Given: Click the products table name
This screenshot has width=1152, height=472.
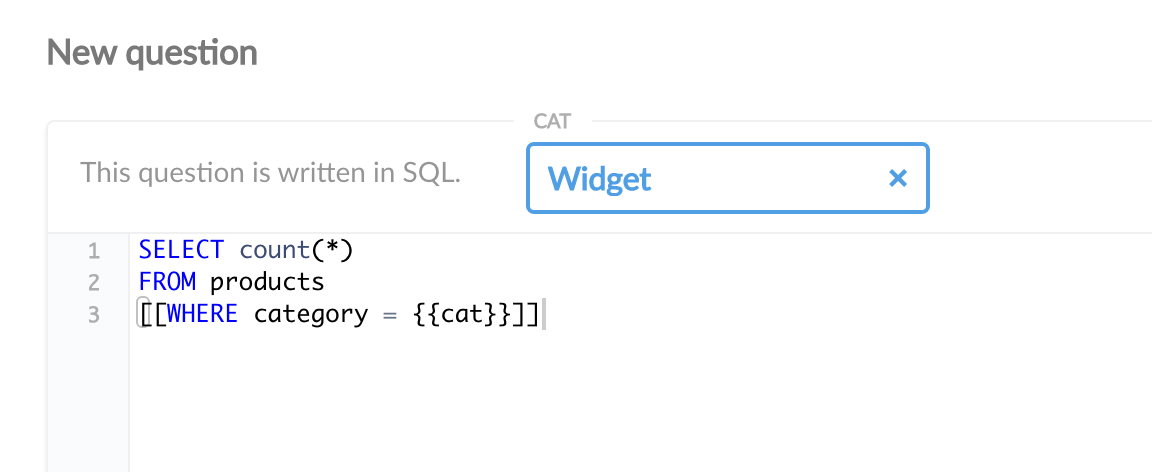Looking at the screenshot, I should coord(267,282).
